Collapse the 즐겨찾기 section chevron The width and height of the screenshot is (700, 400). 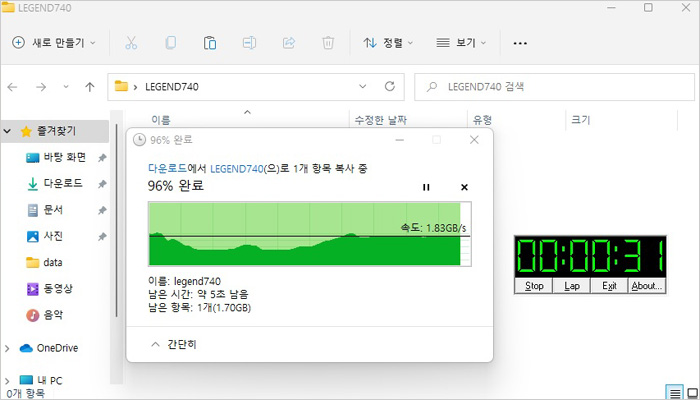pos(7,131)
